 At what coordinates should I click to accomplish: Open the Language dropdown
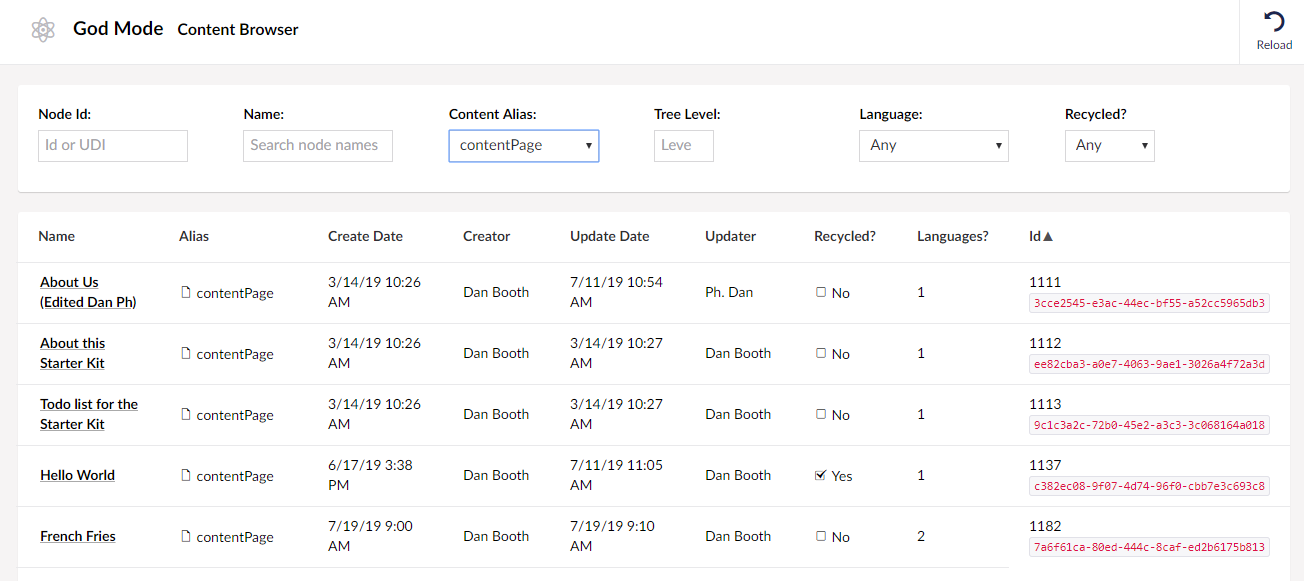click(x=934, y=145)
